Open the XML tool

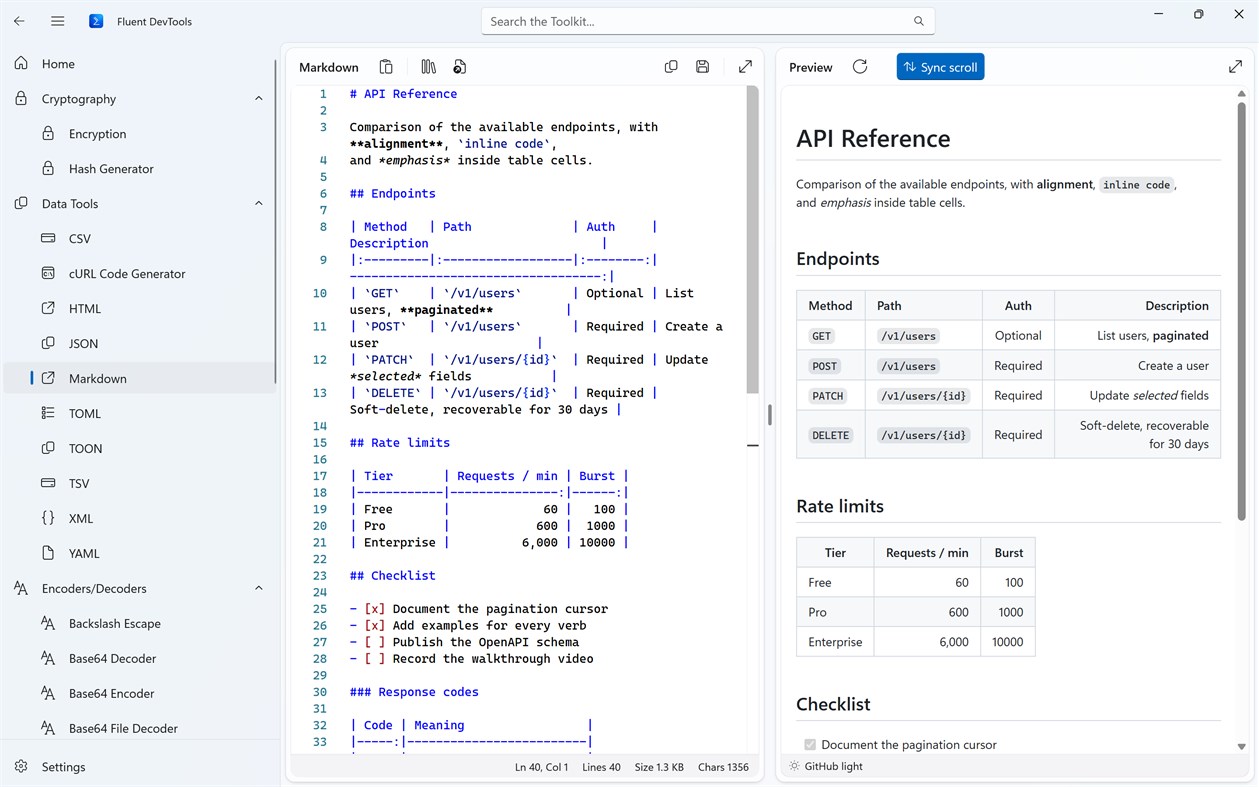pos(139,519)
